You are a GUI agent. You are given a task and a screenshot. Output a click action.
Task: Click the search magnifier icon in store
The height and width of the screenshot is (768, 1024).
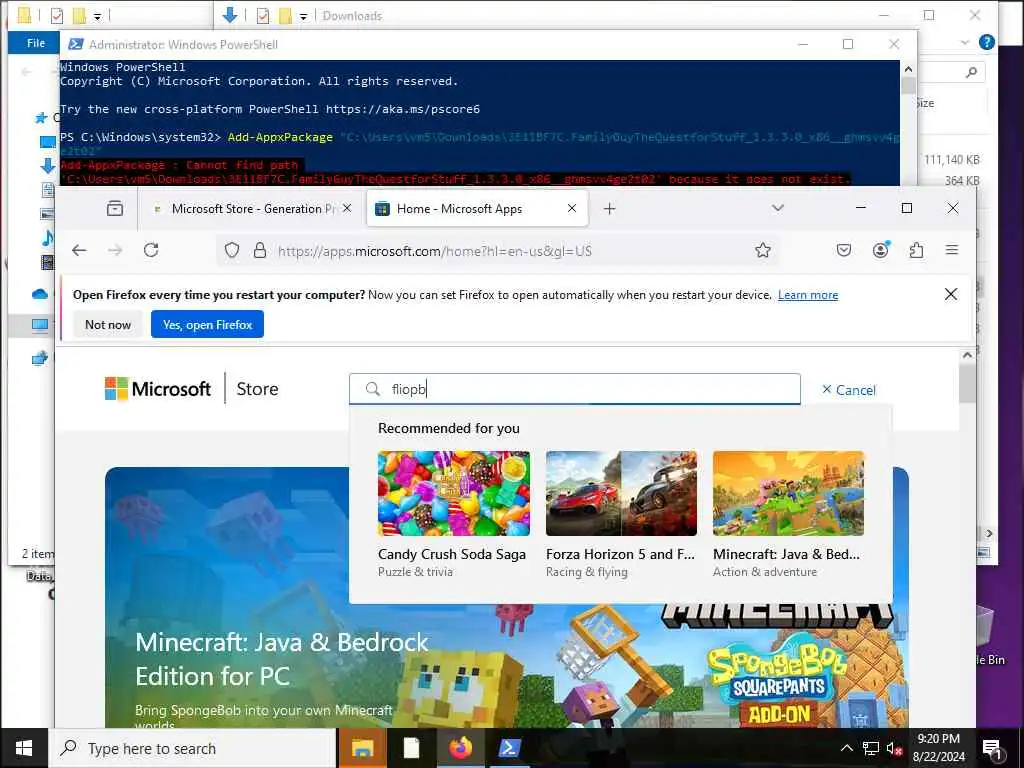pos(373,389)
